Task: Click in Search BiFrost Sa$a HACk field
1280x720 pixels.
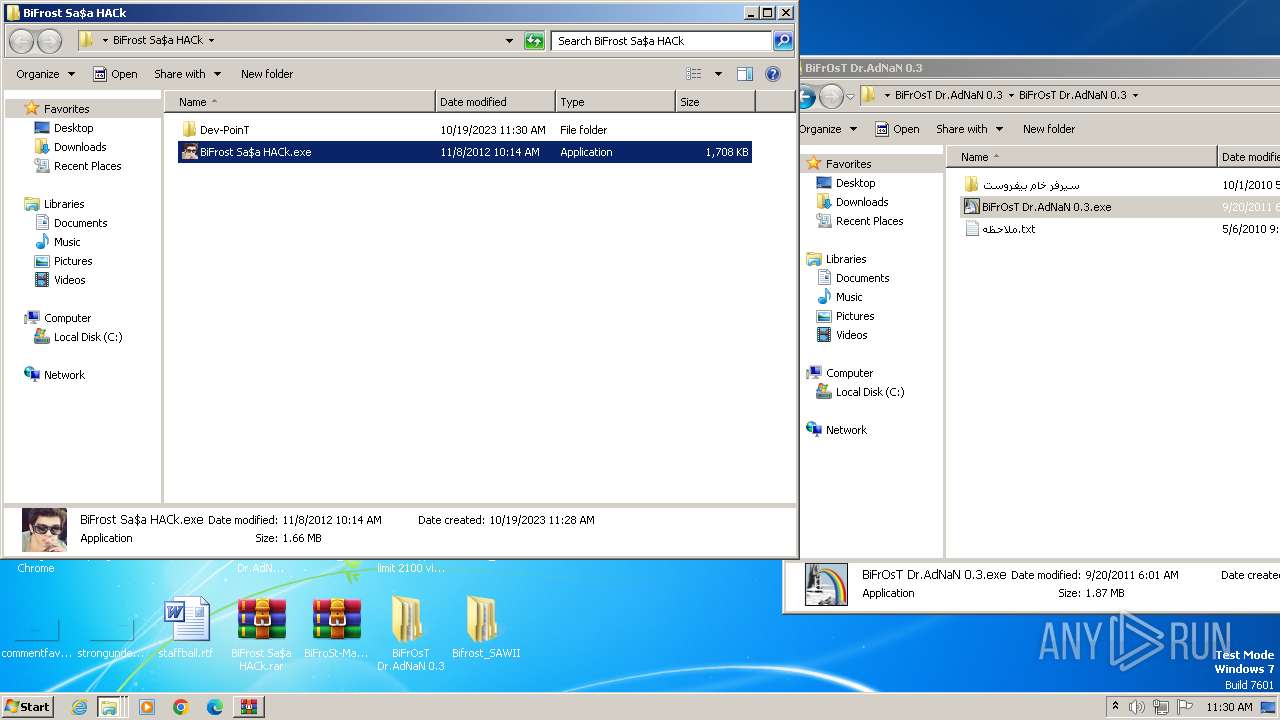Action: click(661, 41)
